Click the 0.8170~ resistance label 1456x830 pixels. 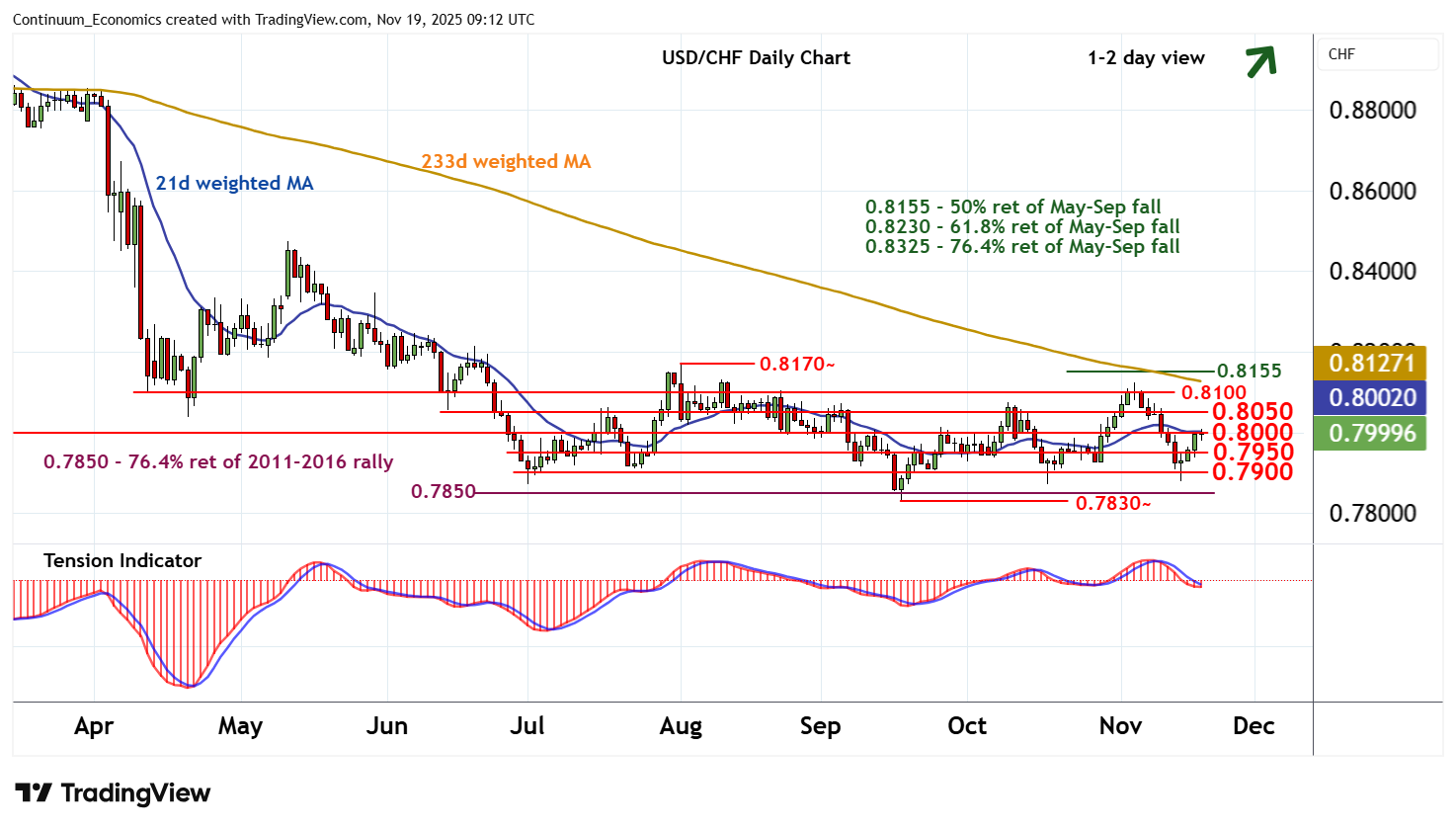797,364
